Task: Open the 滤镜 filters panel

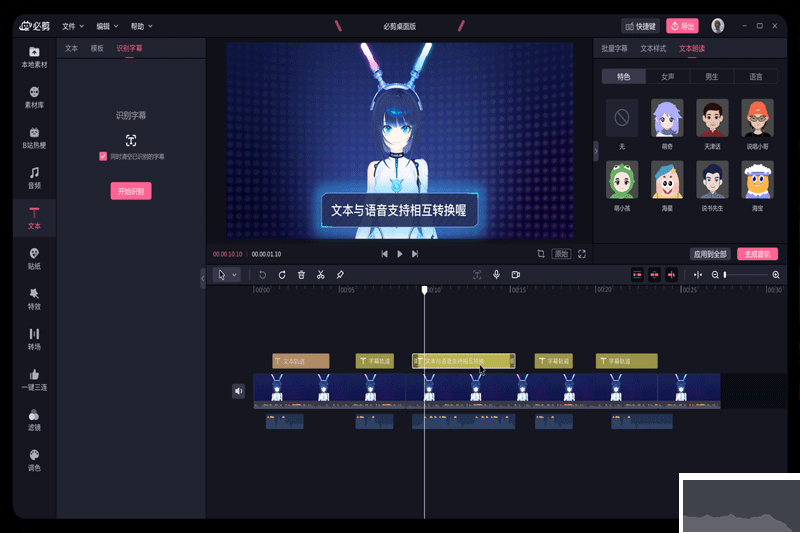Action: [x=34, y=419]
